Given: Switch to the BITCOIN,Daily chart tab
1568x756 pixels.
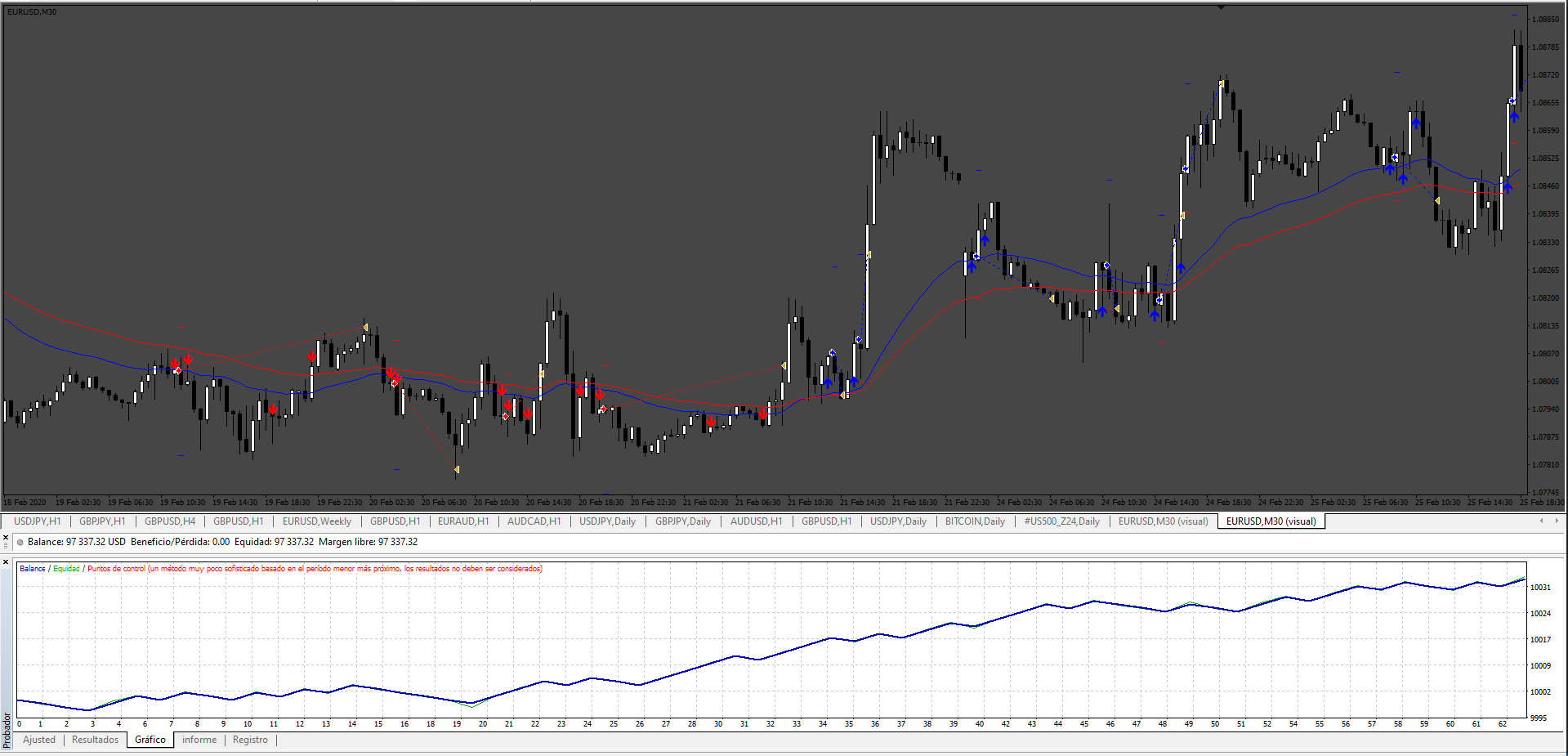Looking at the screenshot, I should coord(975,521).
